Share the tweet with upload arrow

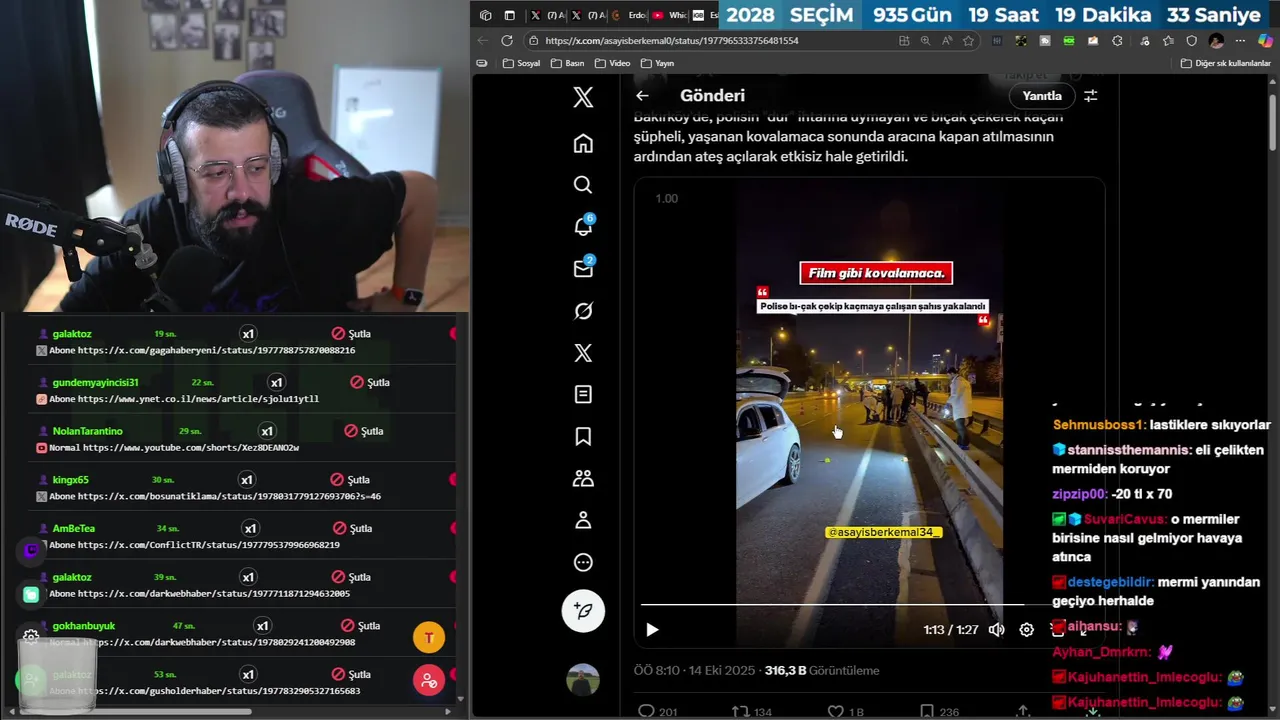[x=1022, y=712]
